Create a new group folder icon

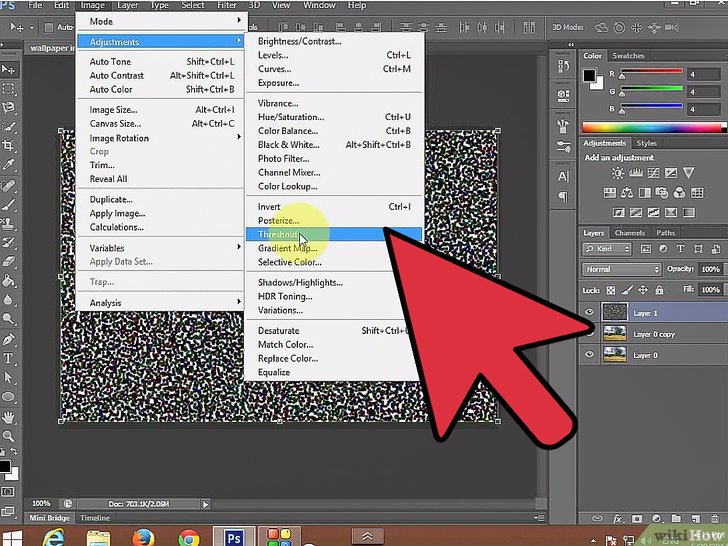[x=676, y=519]
